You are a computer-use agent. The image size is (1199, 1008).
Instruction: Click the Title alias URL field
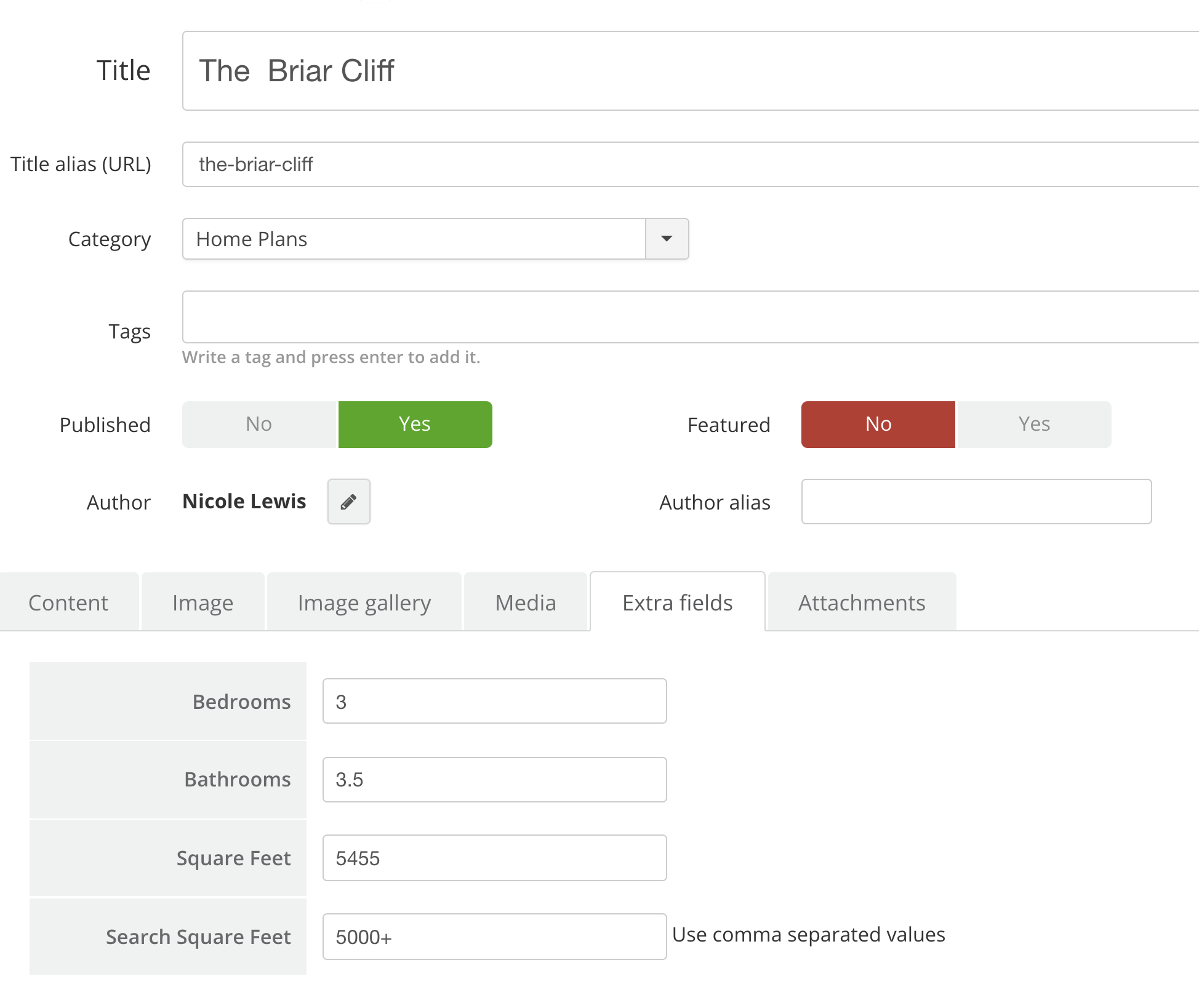pyautogui.click(x=689, y=164)
